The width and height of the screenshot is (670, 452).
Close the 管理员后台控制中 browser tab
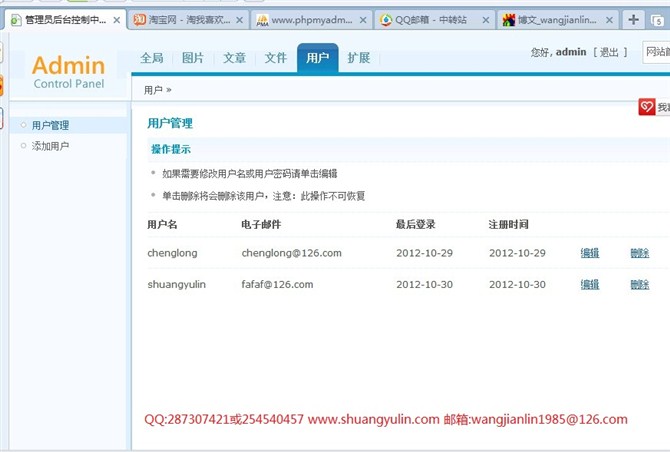(x=117, y=20)
